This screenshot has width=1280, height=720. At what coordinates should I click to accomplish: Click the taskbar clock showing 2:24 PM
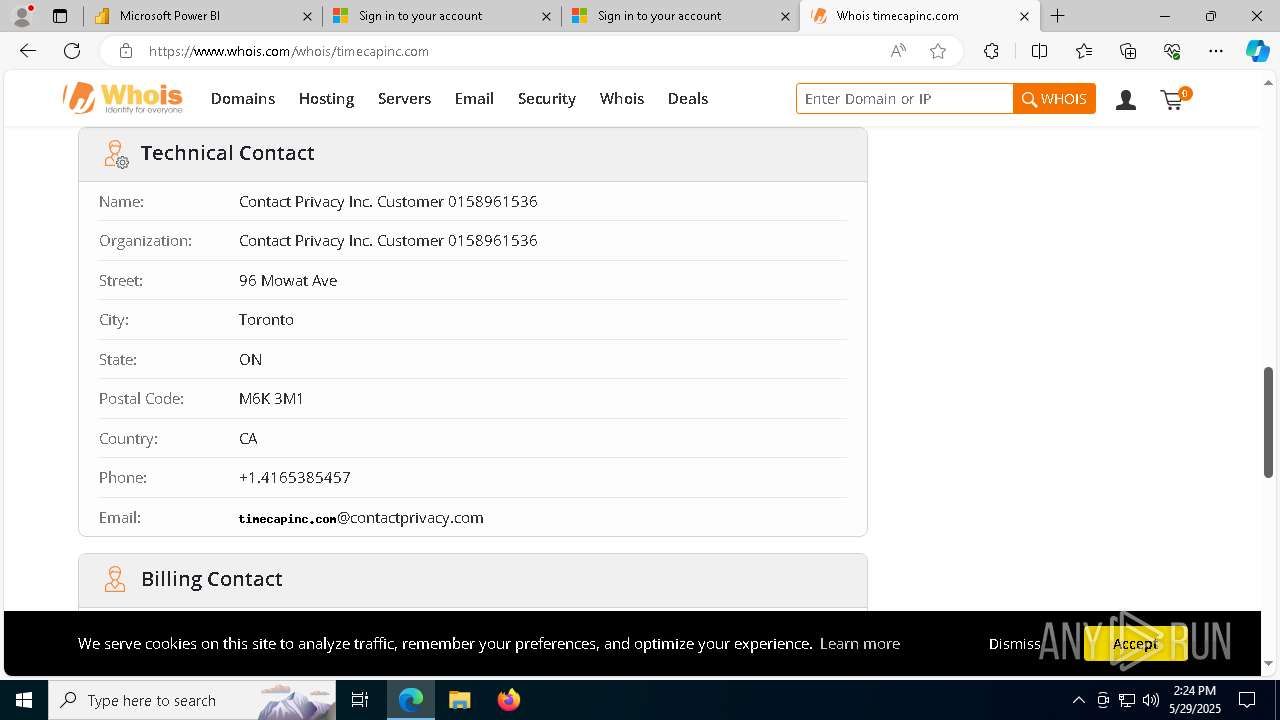(1195, 700)
